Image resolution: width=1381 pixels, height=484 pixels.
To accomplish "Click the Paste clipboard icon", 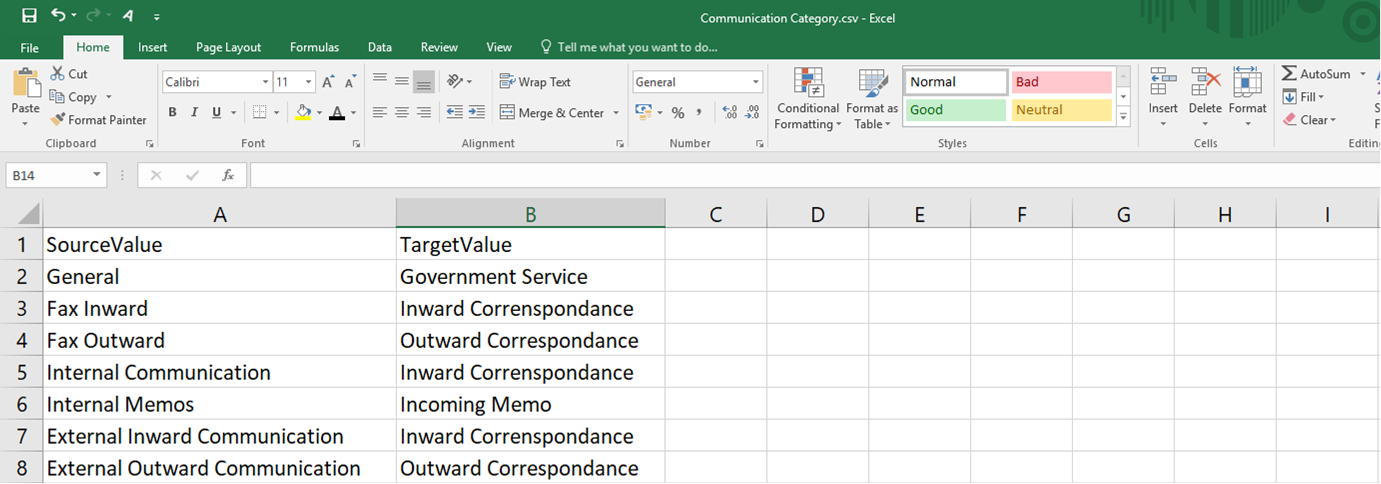I will click(26, 84).
